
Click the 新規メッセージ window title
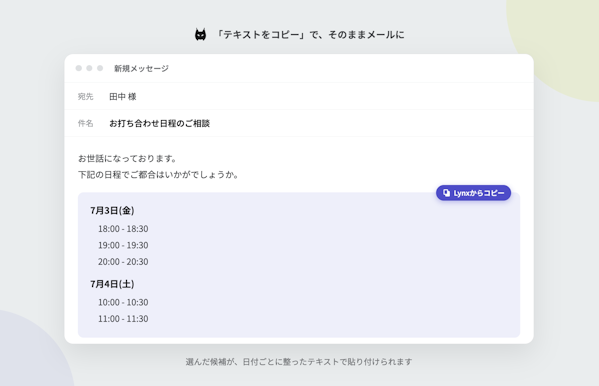(x=141, y=68)
